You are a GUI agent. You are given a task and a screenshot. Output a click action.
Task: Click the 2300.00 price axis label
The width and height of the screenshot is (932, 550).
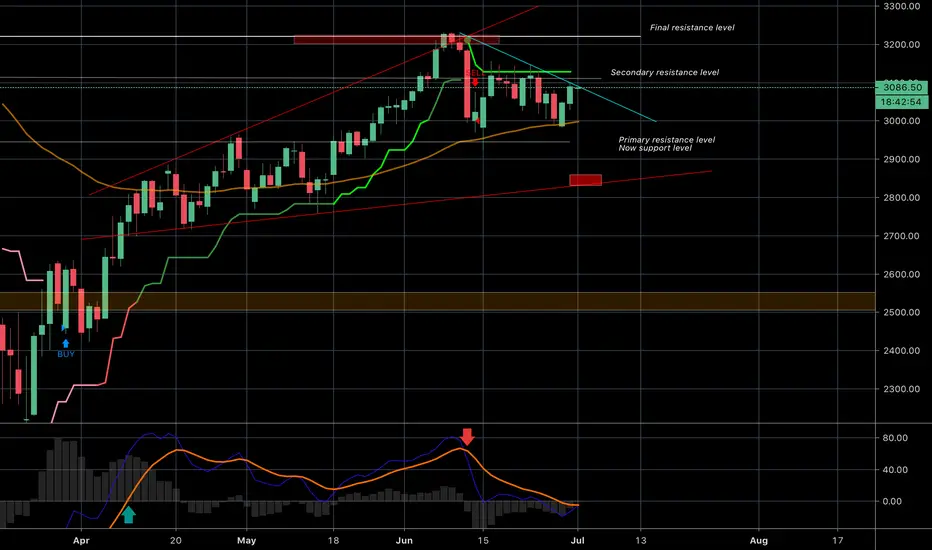tap(902, 389)
